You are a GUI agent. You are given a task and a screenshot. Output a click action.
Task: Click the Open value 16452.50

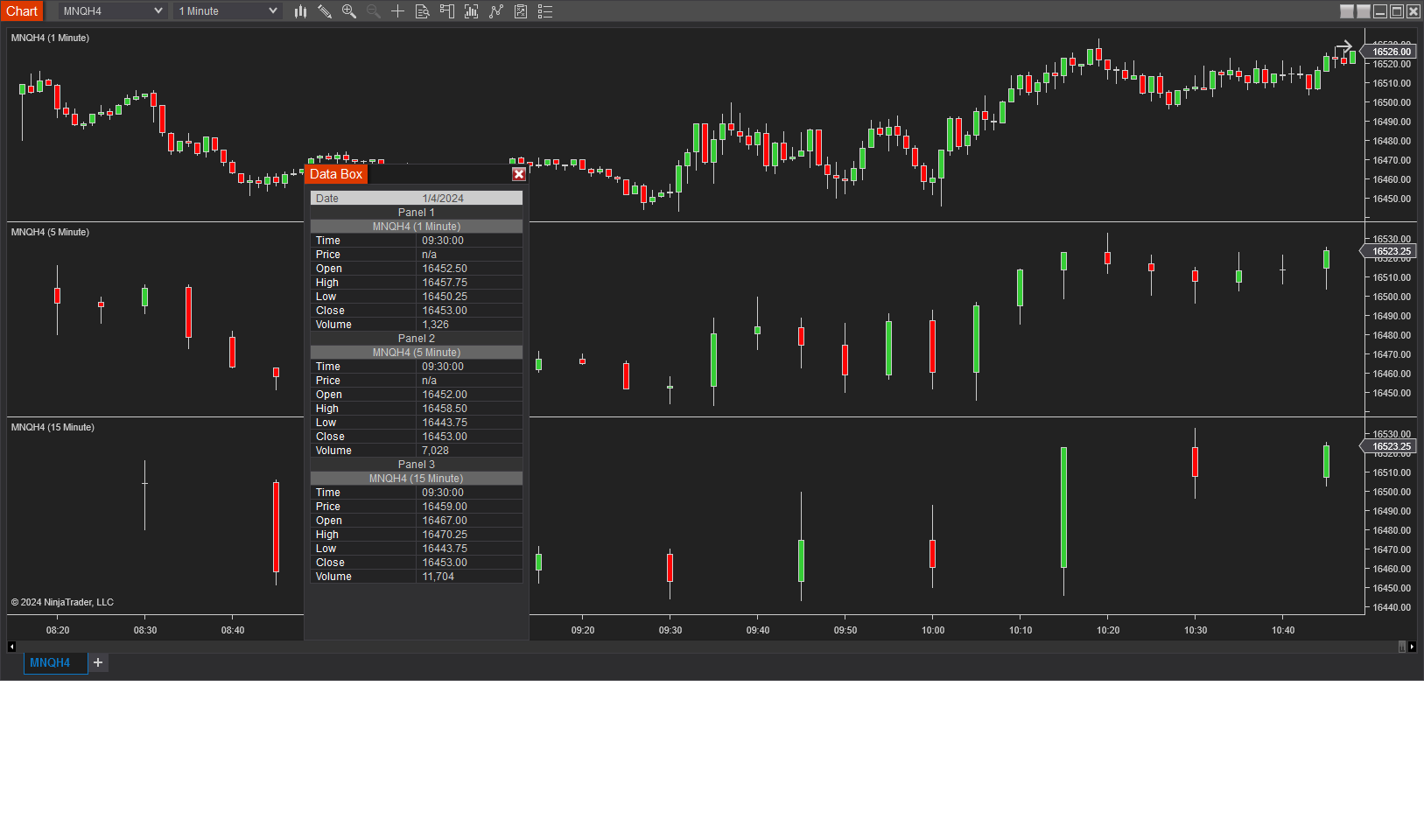click(445, 269)
